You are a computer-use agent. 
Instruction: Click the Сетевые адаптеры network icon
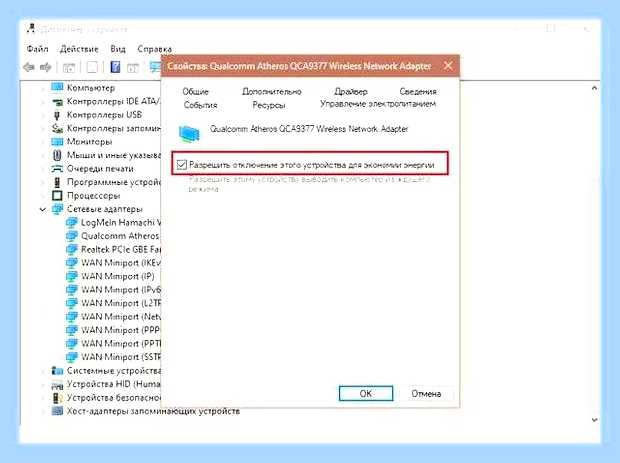[57, 209]
